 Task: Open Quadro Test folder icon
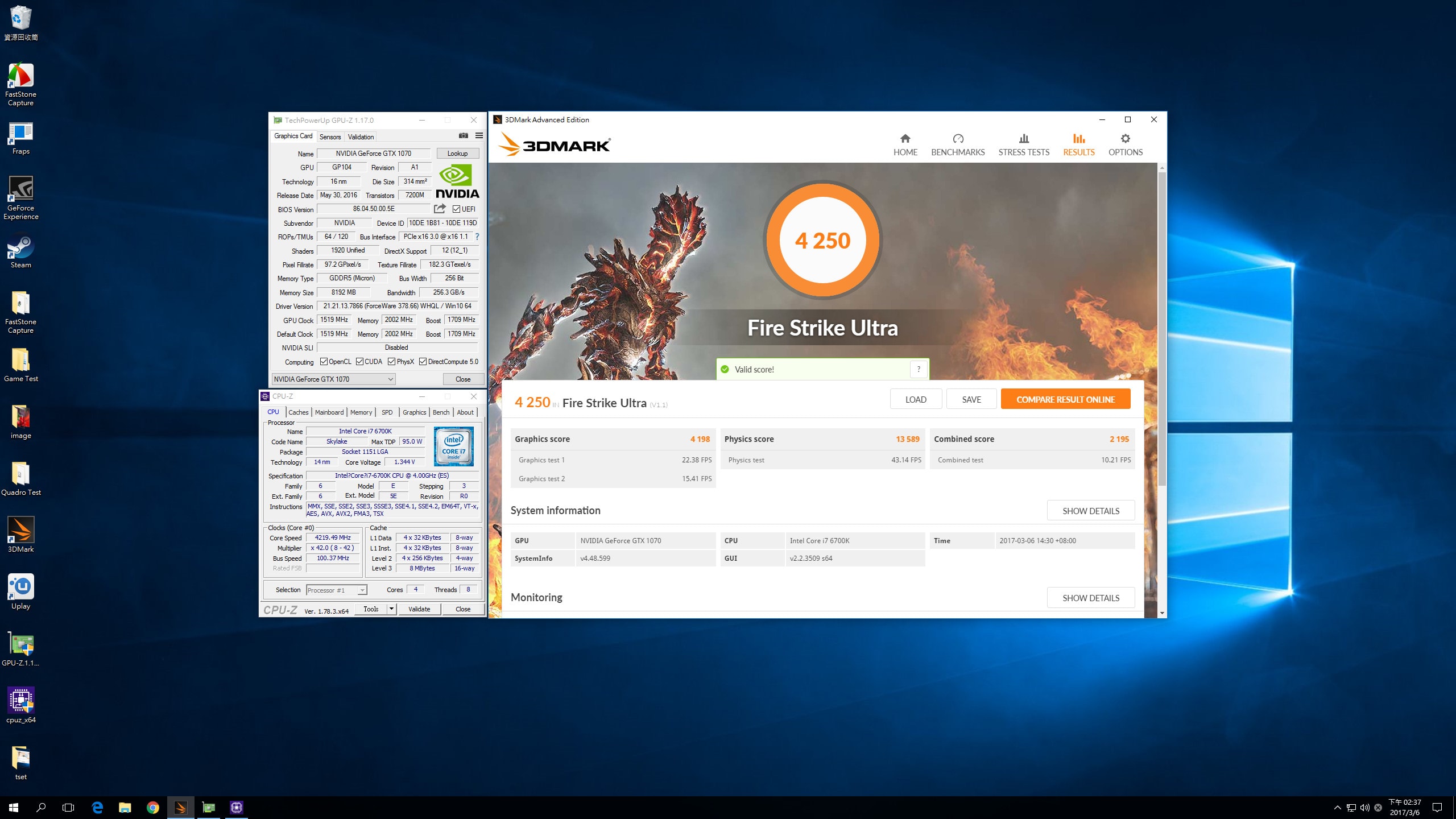pos(21,478)
